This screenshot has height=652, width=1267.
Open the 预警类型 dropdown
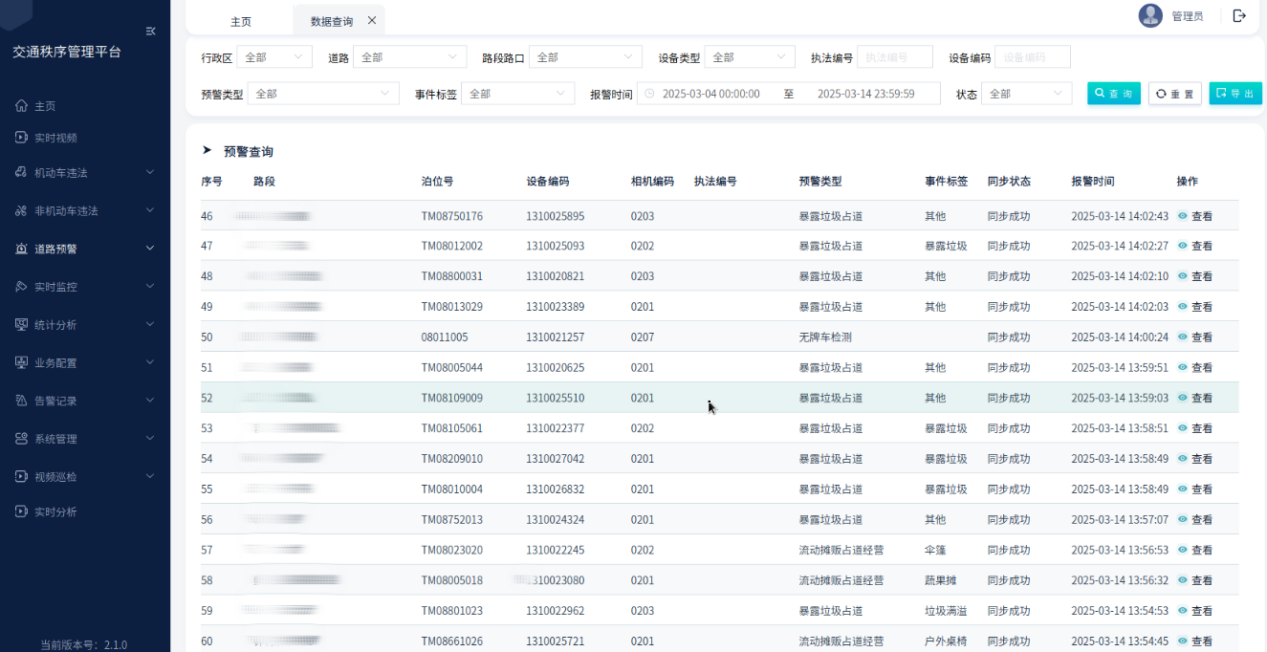coord(323,94)
